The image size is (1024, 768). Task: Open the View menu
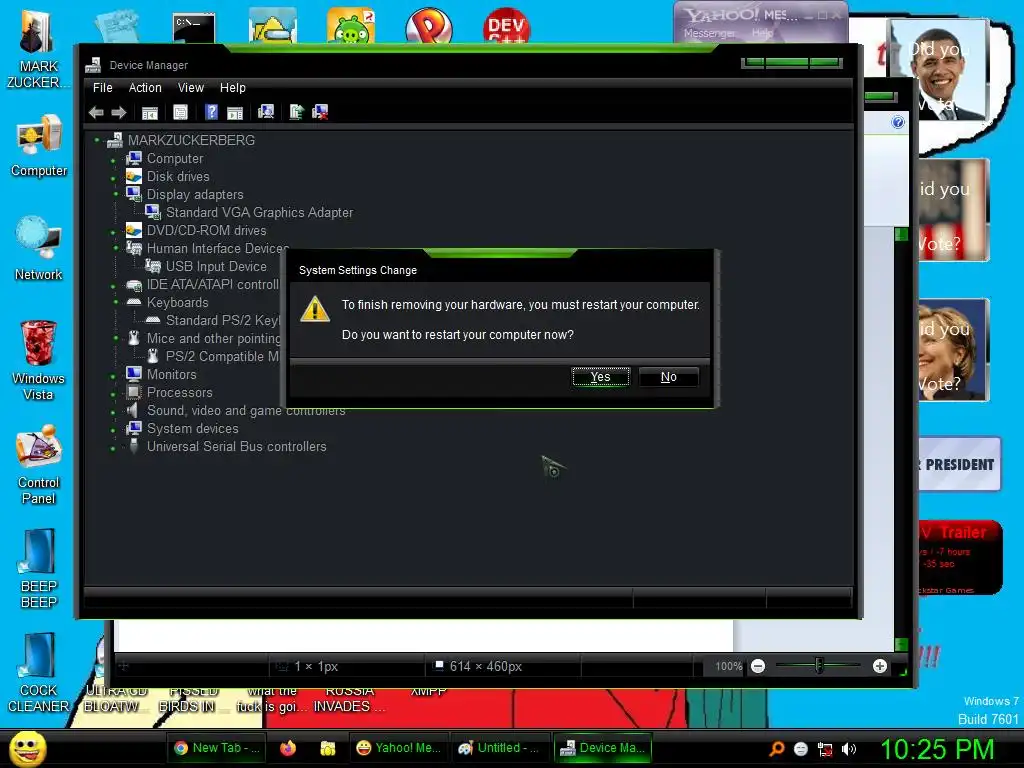(191, 88)
